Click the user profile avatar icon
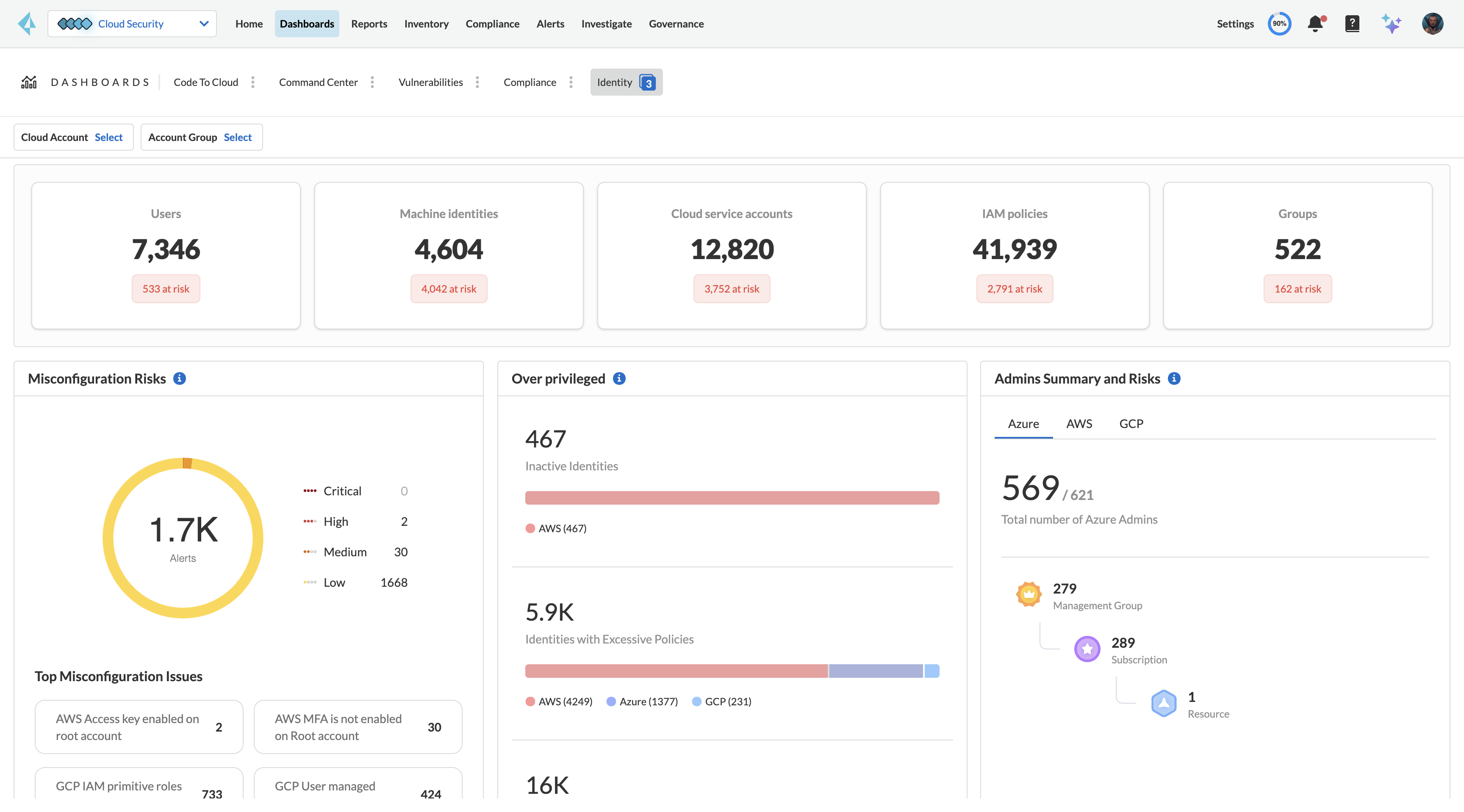Screen dimensions: 1464x812 coord(1432,23)
